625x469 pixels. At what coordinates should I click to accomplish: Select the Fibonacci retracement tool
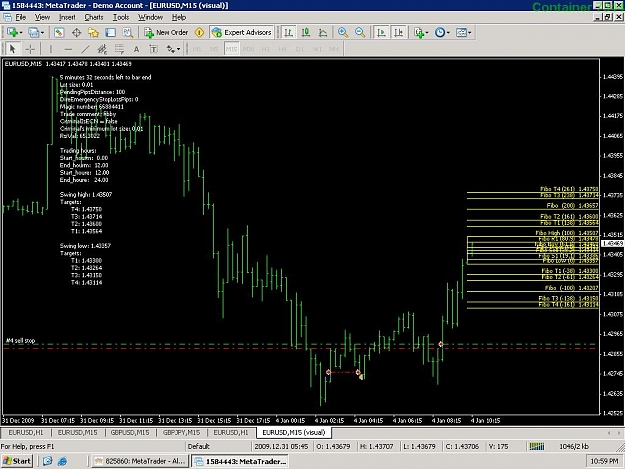pos(119,49)
